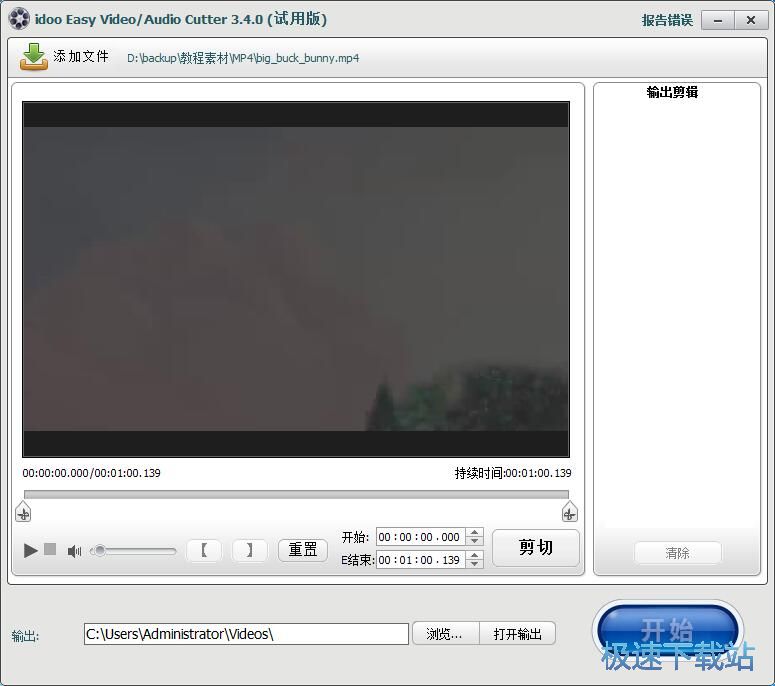This screenshot has width=775, height=686.
Task: Click the file path big_buck_bunny.mp4 text
Action: [243, 58]
